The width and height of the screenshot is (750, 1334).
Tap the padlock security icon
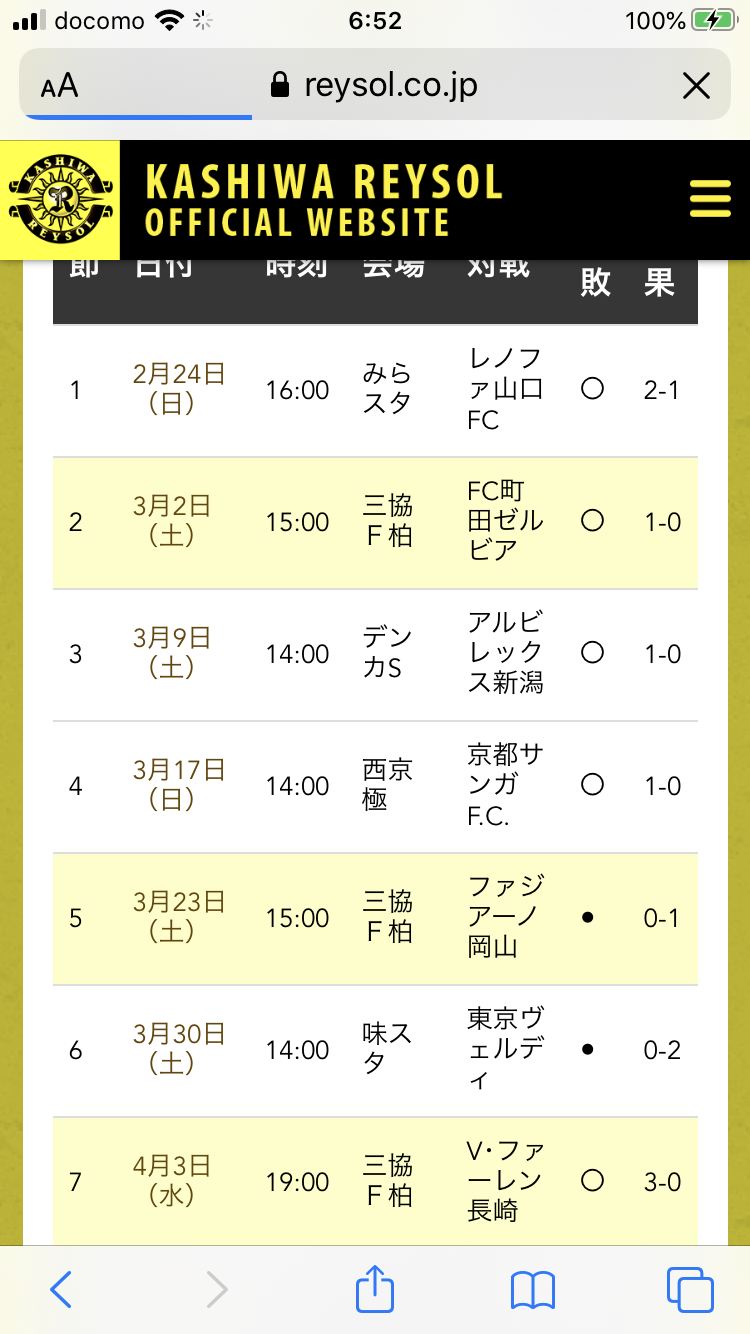coord(281,86)
